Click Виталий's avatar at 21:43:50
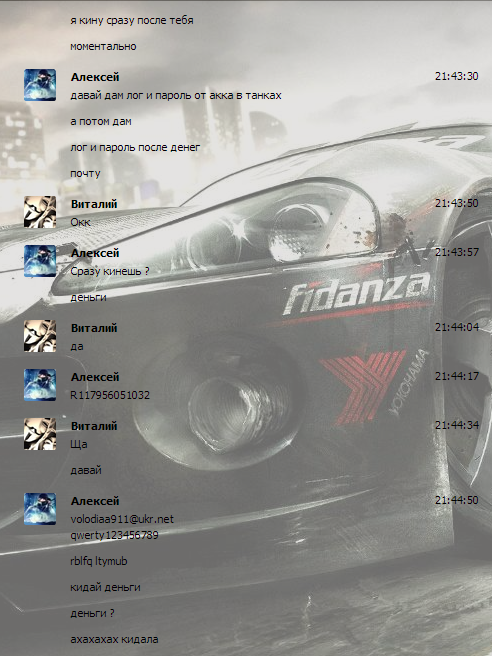Screen dimensions: 492x656 coord(40,212)
